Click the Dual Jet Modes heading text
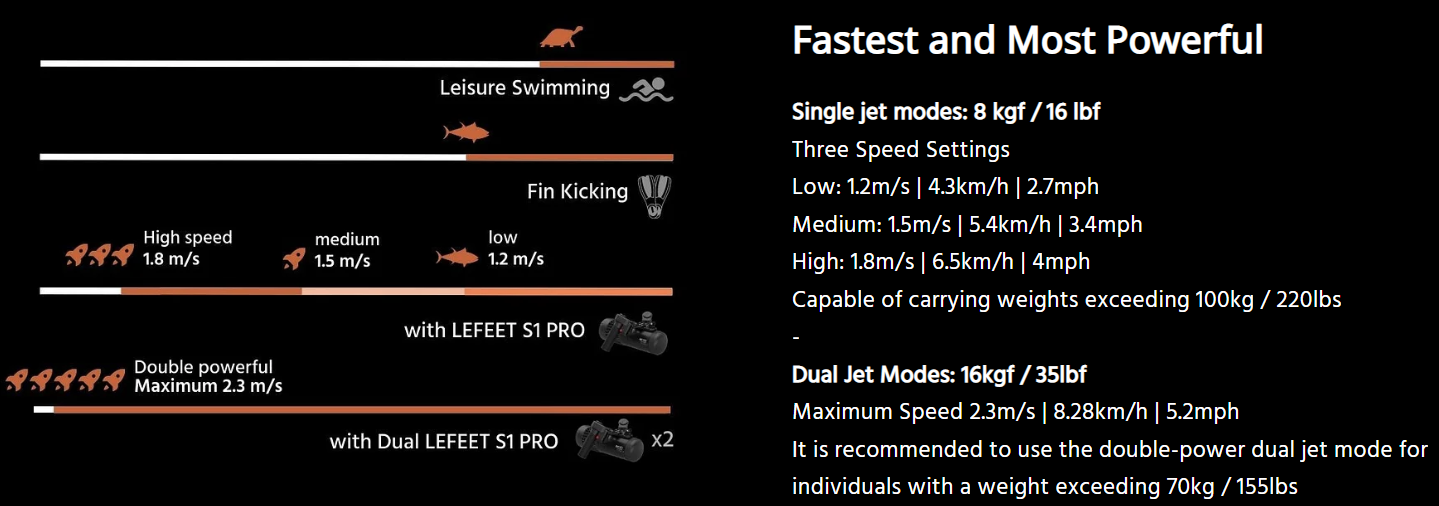 tap(939, 375)
